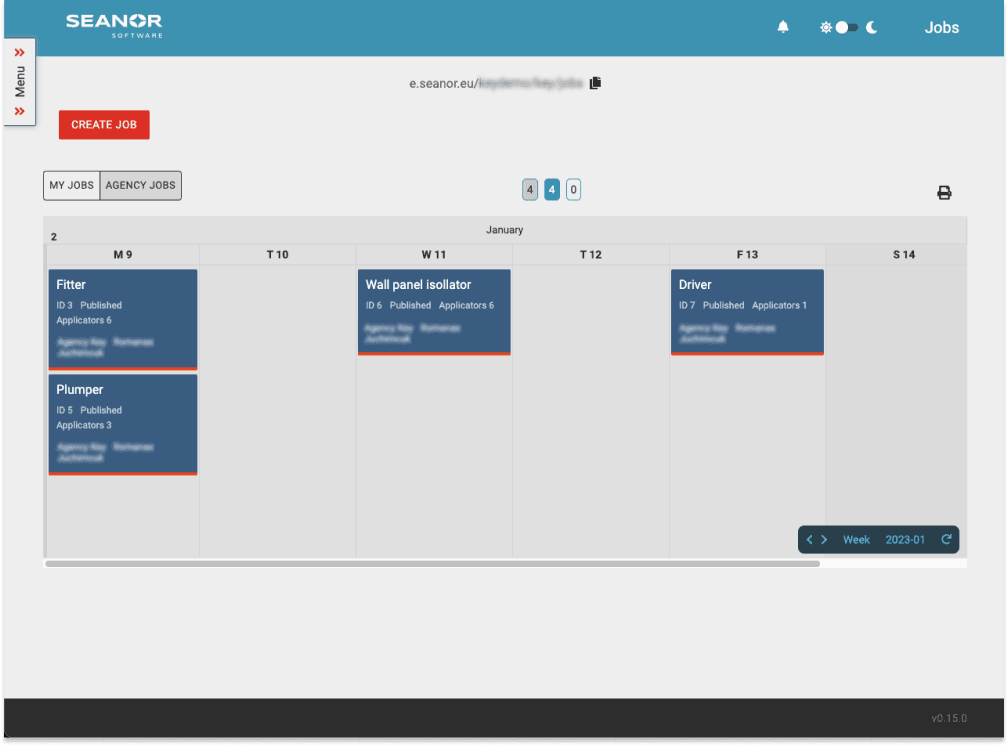Toggle the white '0' job count filter
This screenshot has width=1008, height=746.
click(573, 189)
